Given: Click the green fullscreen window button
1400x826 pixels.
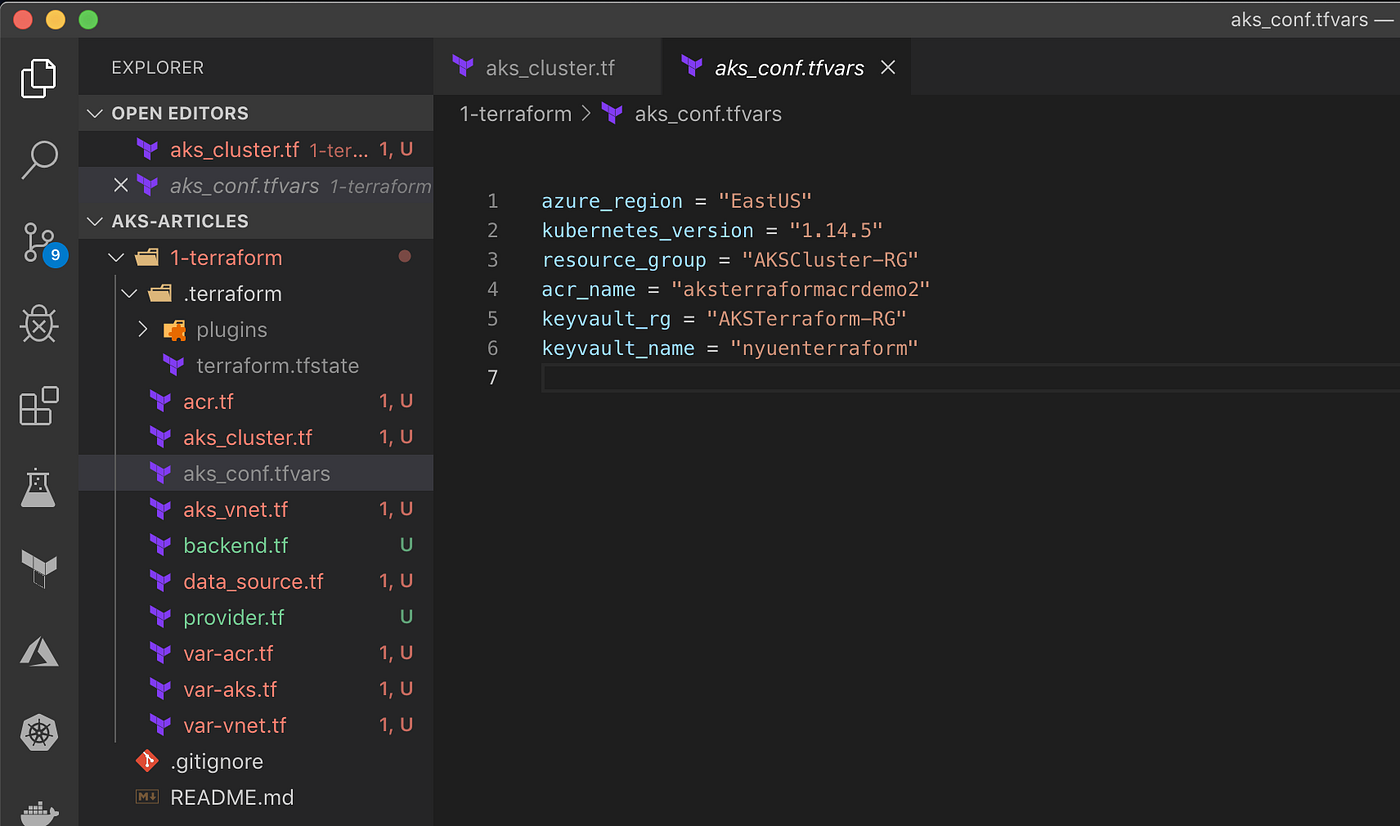Looking at the screenshot, I should (87, 19).
